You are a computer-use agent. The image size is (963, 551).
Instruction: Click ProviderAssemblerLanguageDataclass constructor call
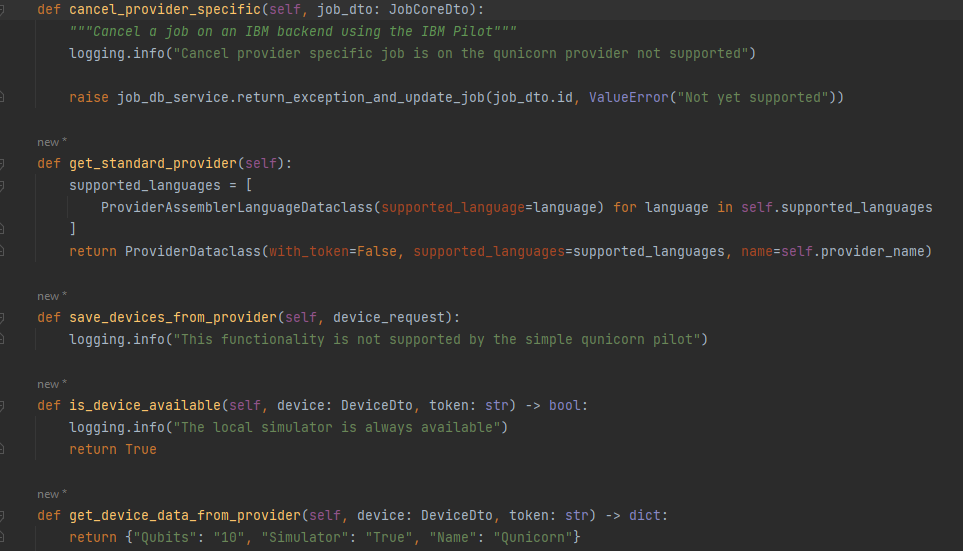click(x=236, y=208)
